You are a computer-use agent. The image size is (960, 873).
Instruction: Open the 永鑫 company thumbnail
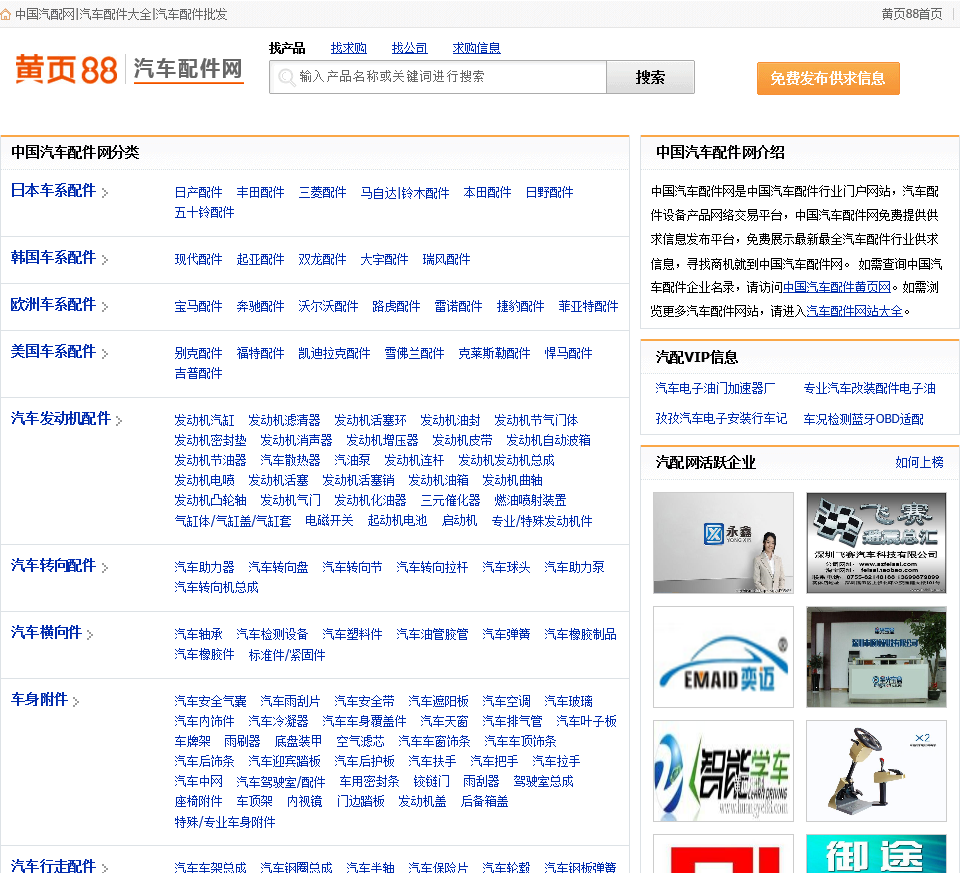(x=723, y=543)
